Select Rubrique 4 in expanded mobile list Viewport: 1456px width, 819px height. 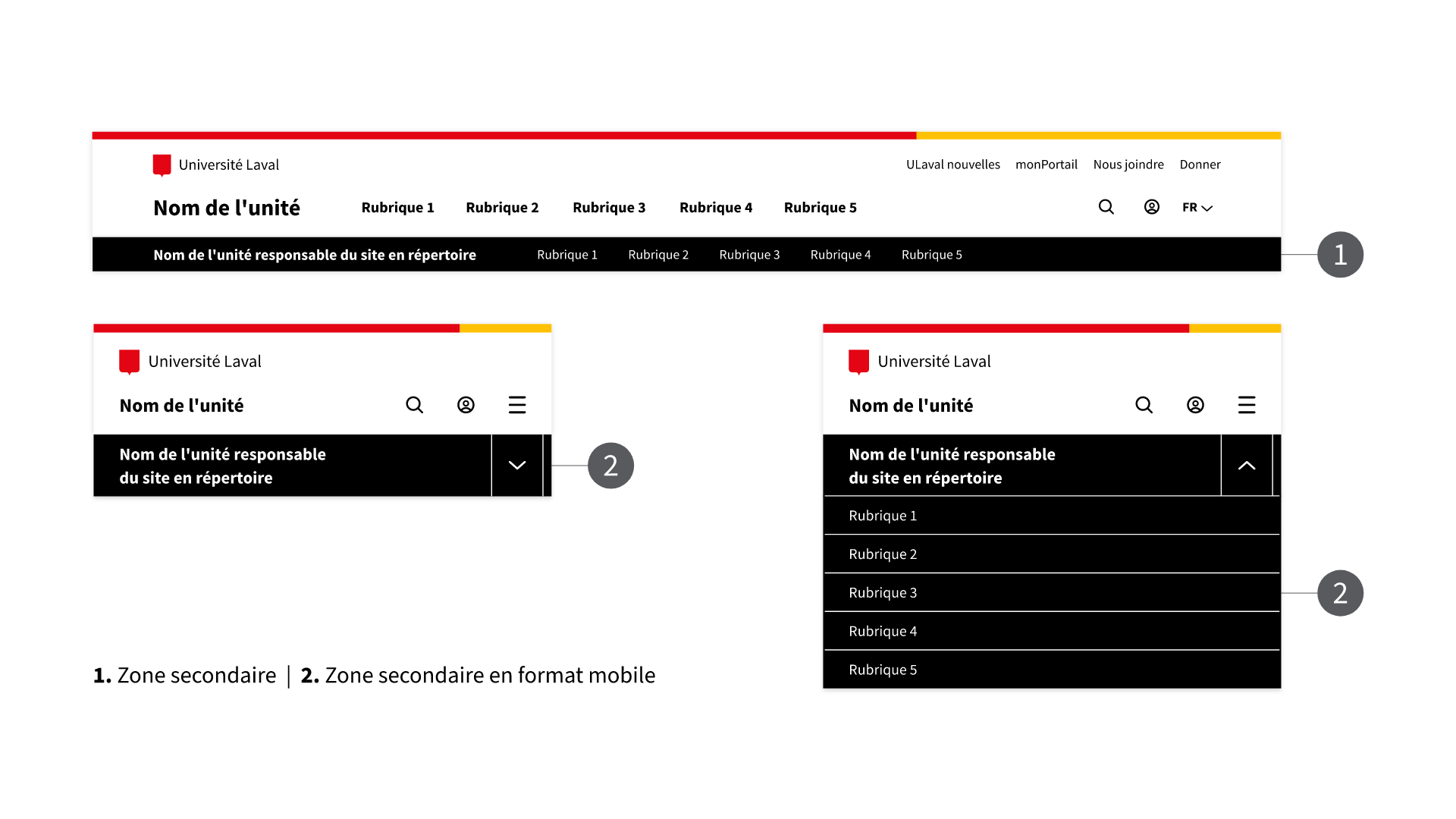[x=883, y=631]
